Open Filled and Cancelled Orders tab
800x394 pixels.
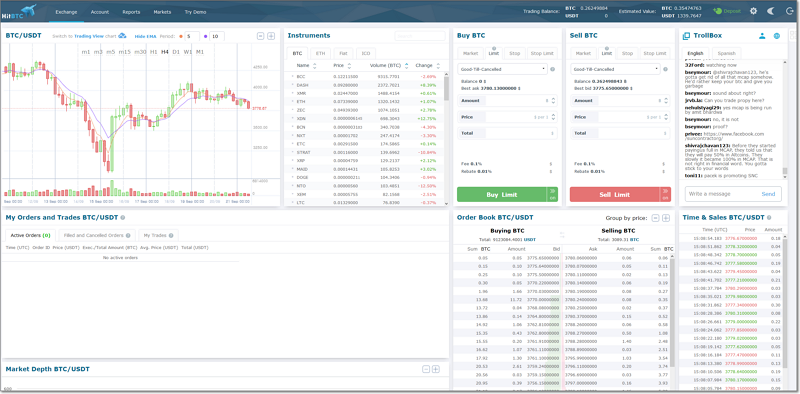[x=97, y=235]
